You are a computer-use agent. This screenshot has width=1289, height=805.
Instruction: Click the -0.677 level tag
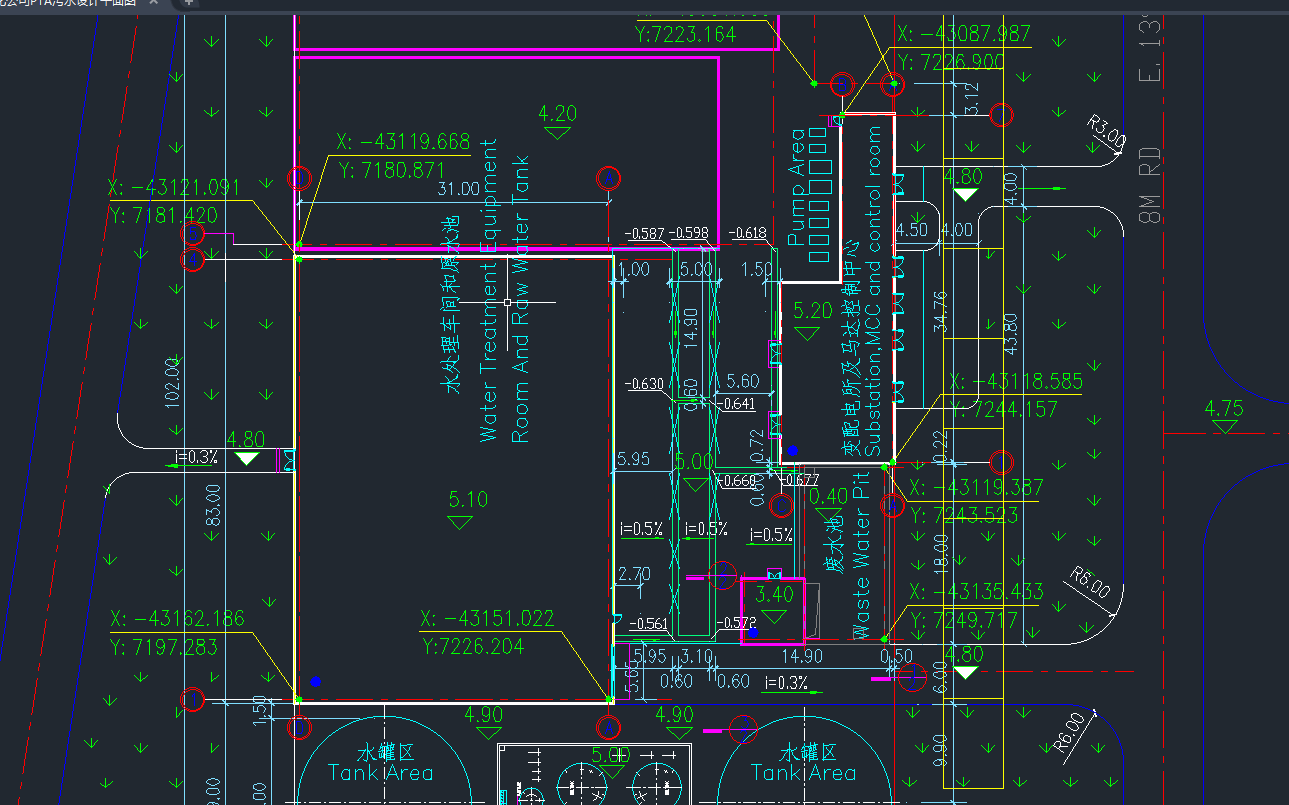click(x=801, y=481)
